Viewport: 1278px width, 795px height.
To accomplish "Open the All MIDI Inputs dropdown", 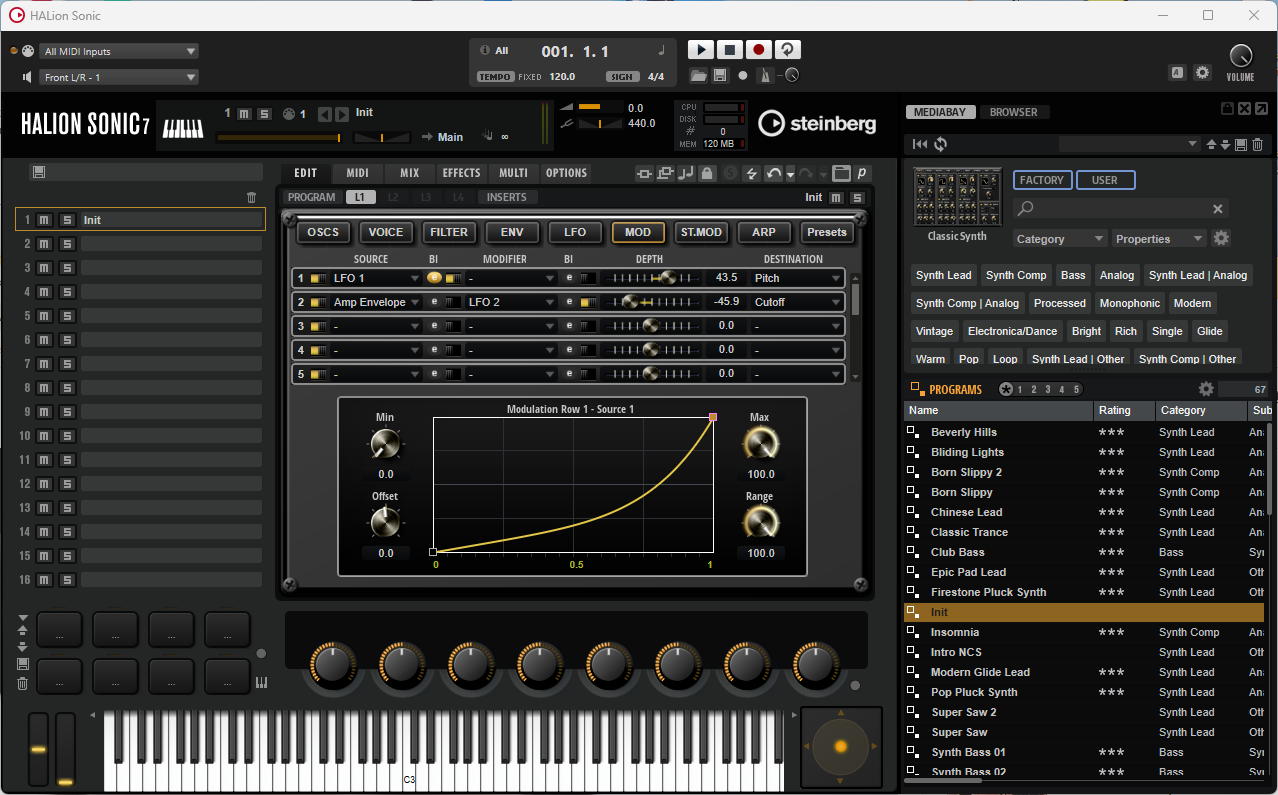I will click(120, 51).
